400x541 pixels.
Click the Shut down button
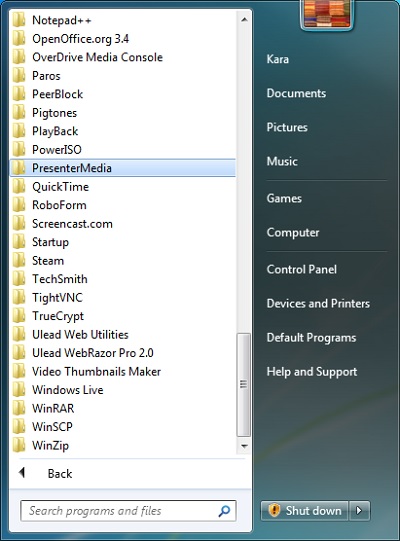[x=304, y=510]
